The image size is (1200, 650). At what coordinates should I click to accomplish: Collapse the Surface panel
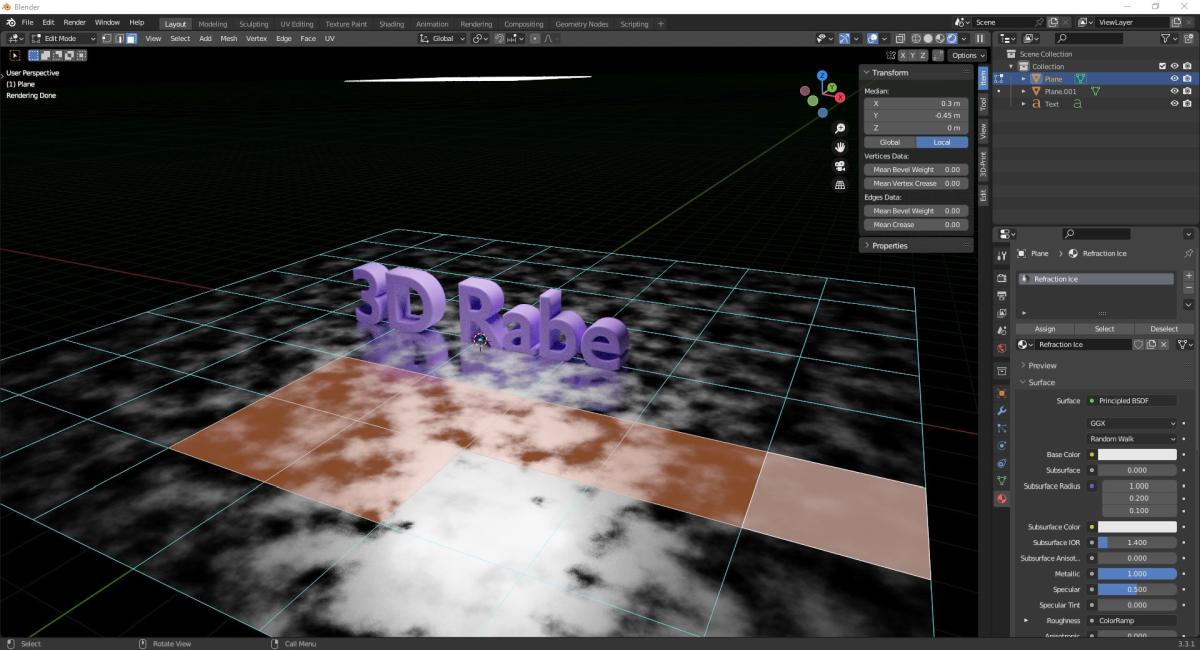[1041, 382]
